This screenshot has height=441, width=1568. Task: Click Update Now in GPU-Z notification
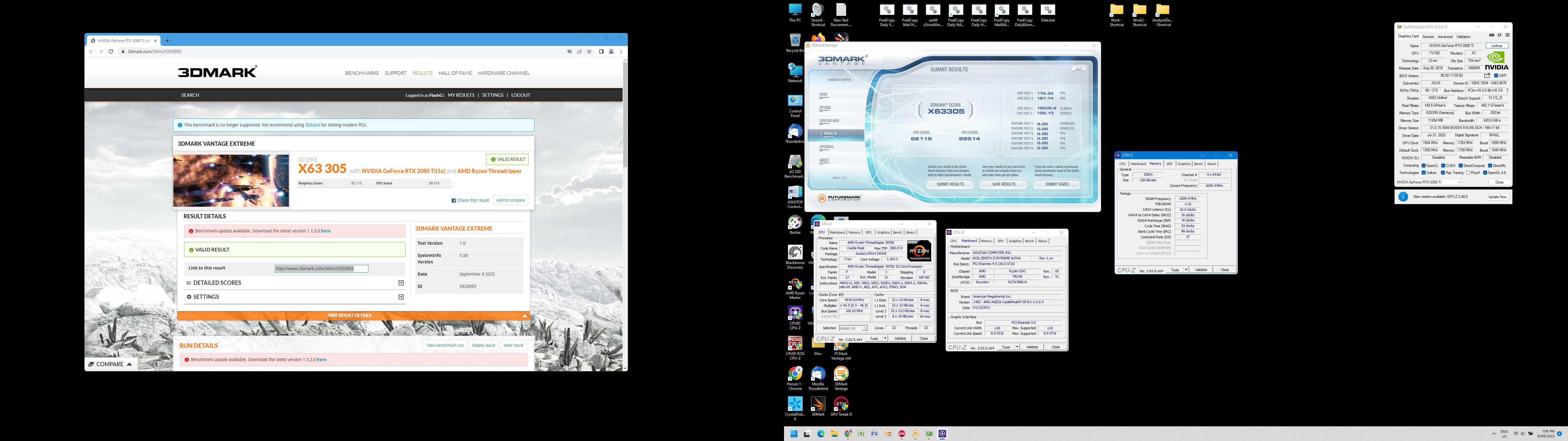(1497, 197)
